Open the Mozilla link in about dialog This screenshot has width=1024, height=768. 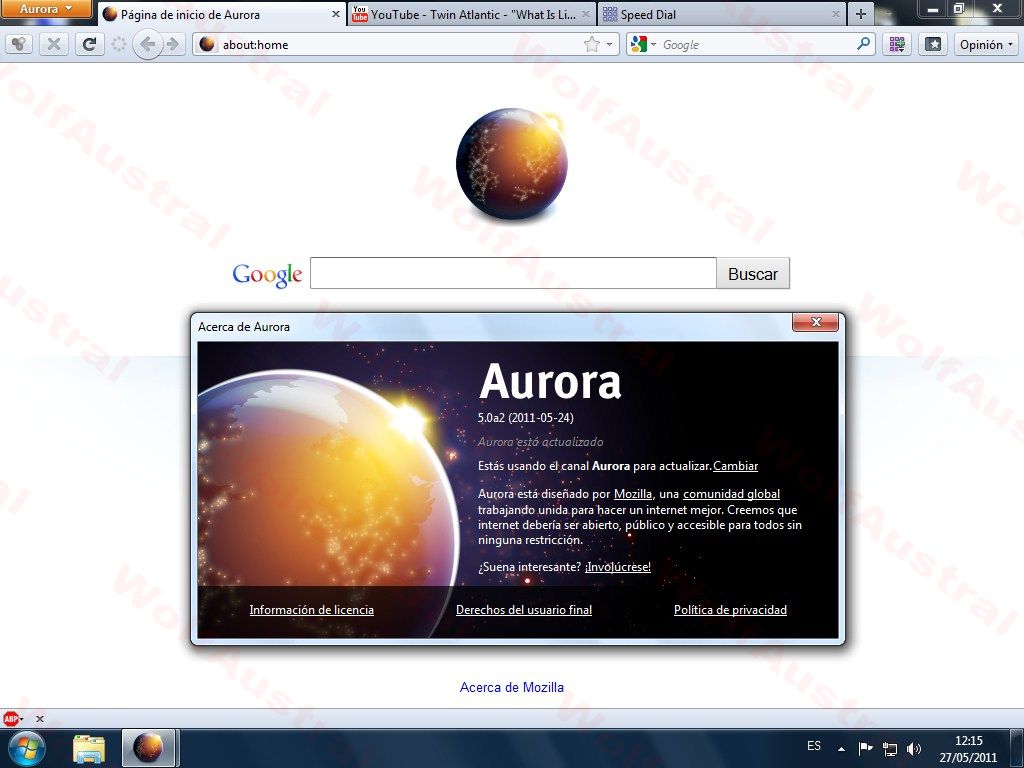[x=633, y=494]
